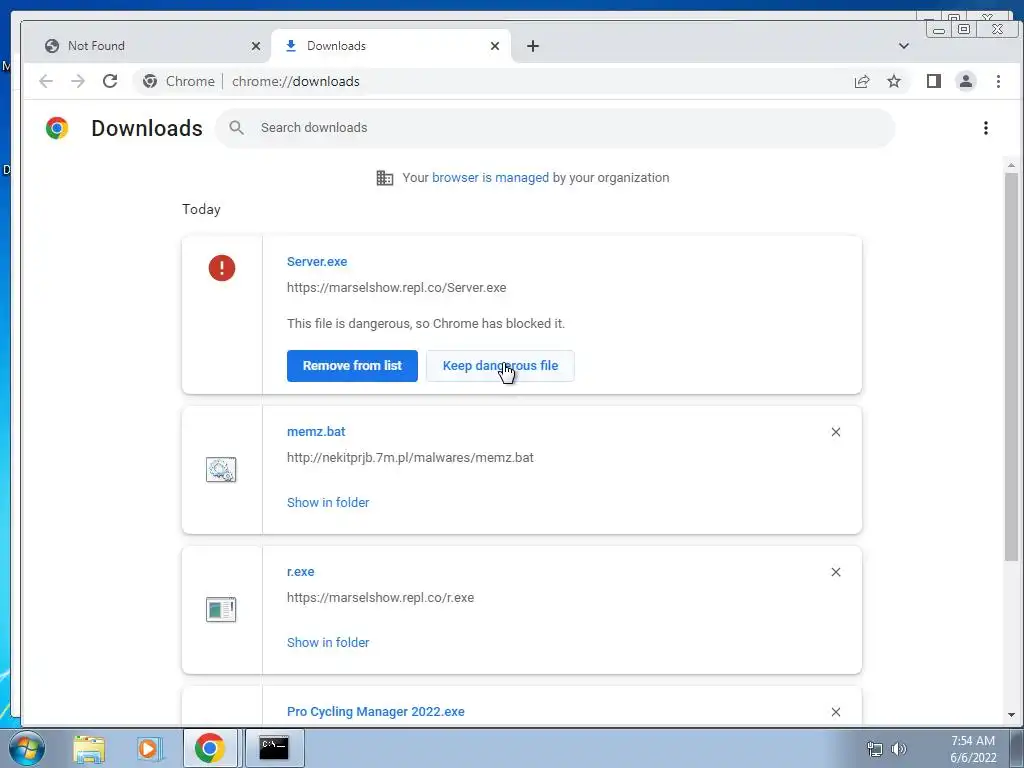The image size is (1024, 768).
Task: Click the dangerous file blocked message
Action: (x=426, y=324)
